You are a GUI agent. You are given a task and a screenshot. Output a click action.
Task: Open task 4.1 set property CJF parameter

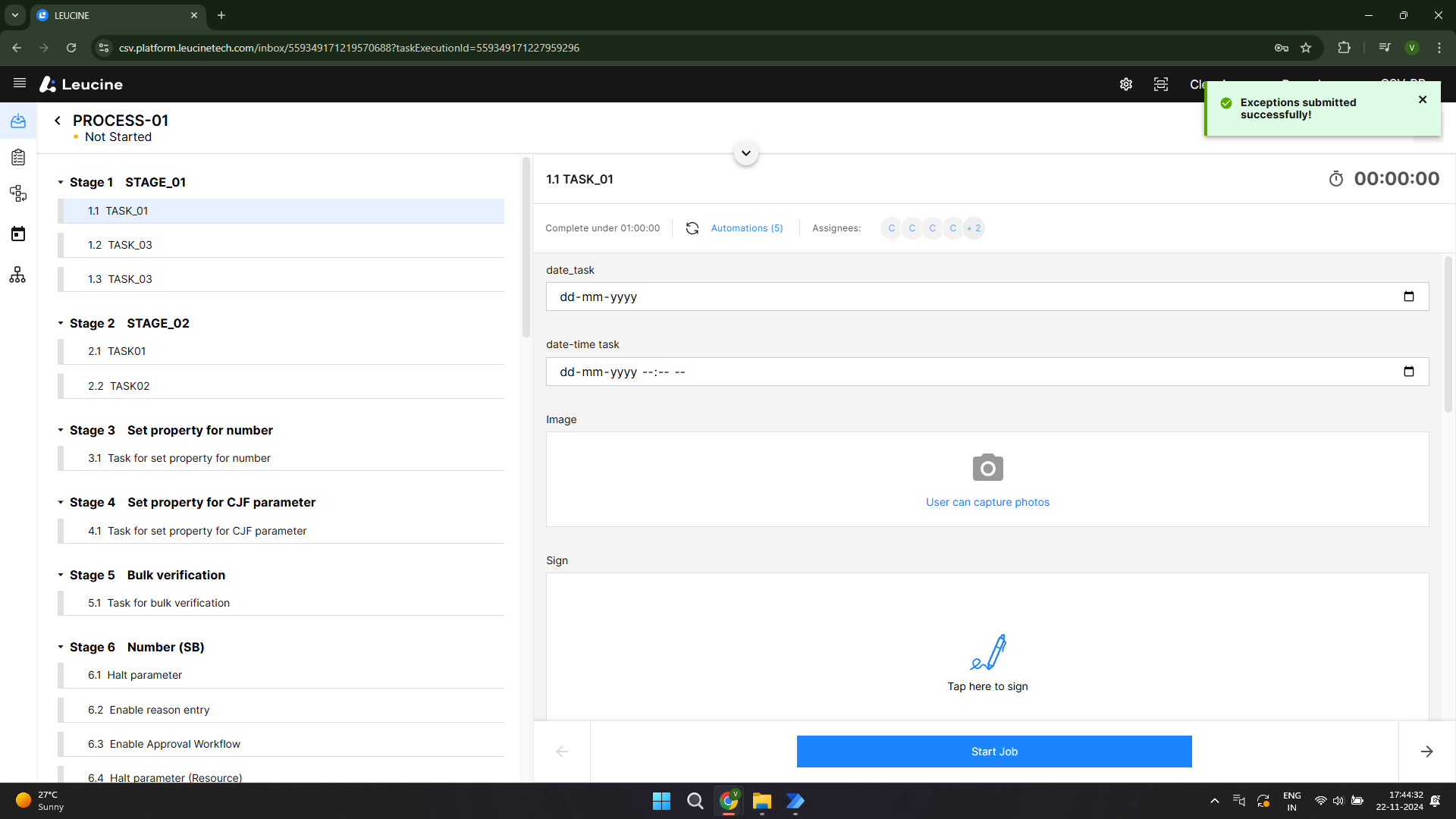(x=281, y=531)
